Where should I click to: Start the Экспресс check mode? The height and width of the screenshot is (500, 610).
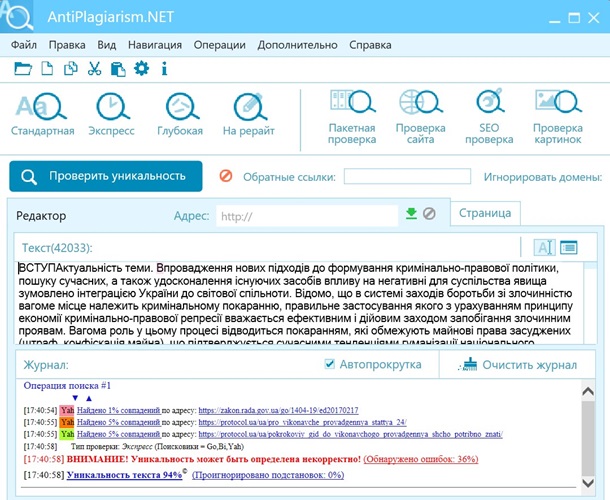[x=111, y=114]
